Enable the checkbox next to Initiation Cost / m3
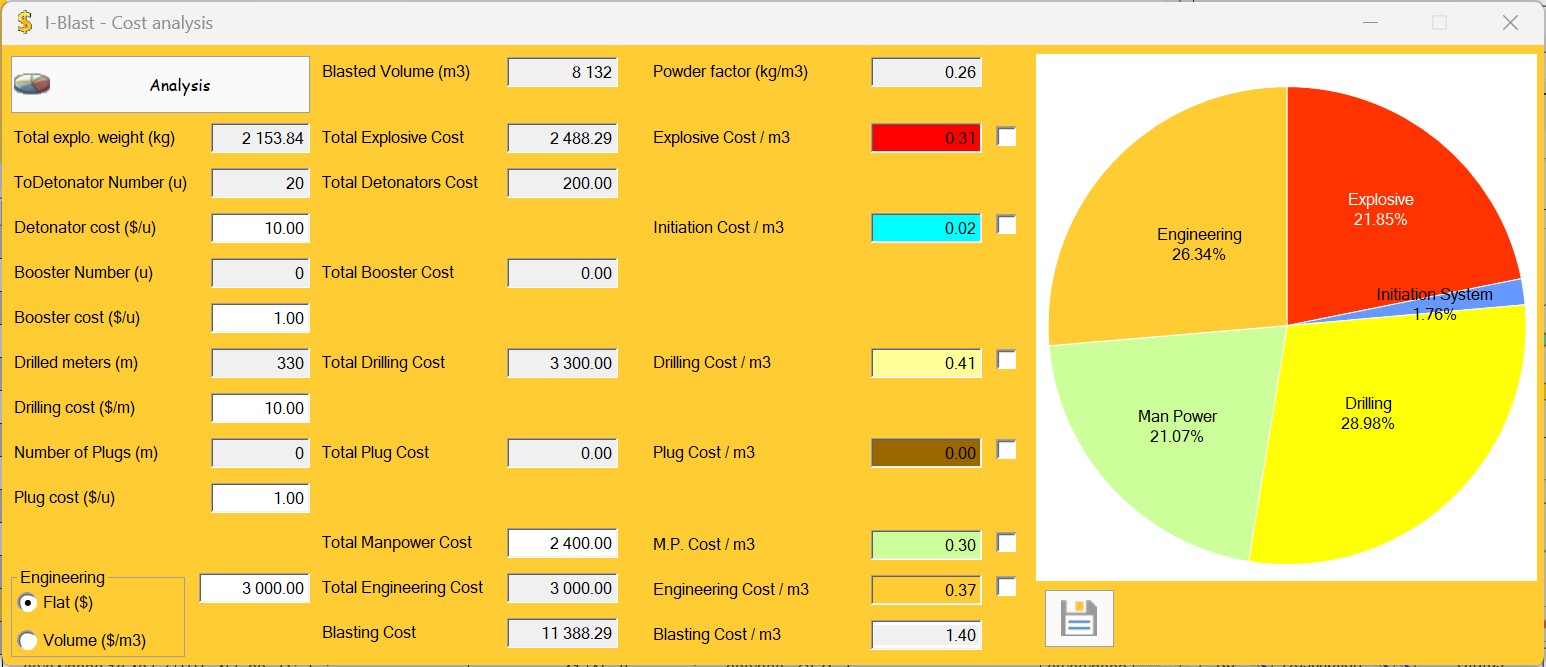Image resolution: width=1546 pixels, height=667 pixels. coord(1005,227)
